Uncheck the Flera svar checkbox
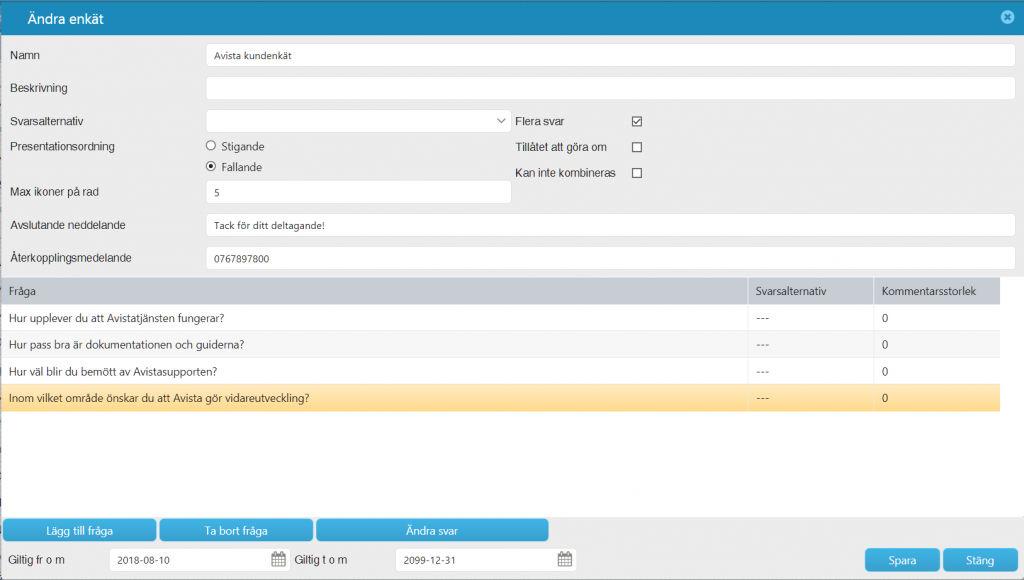1024x580 pixels. [637, 121]
